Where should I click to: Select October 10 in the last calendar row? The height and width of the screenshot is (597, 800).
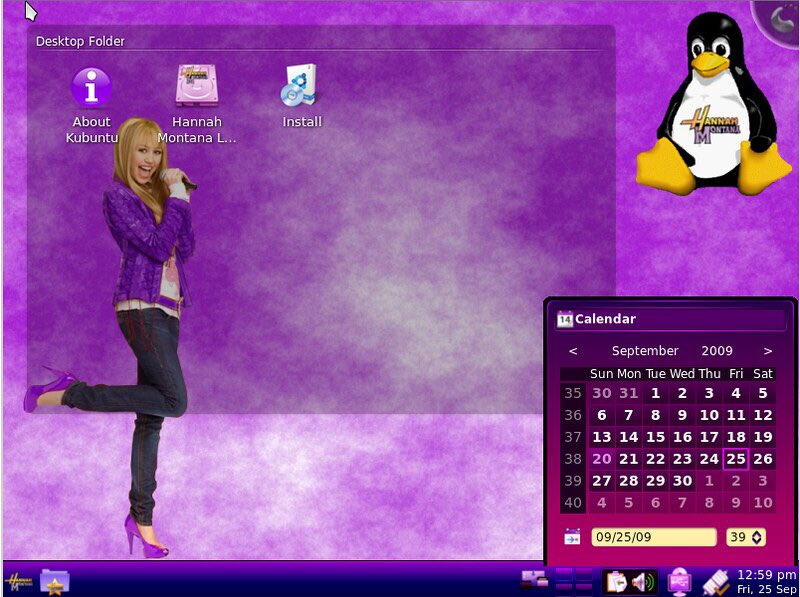763,503
